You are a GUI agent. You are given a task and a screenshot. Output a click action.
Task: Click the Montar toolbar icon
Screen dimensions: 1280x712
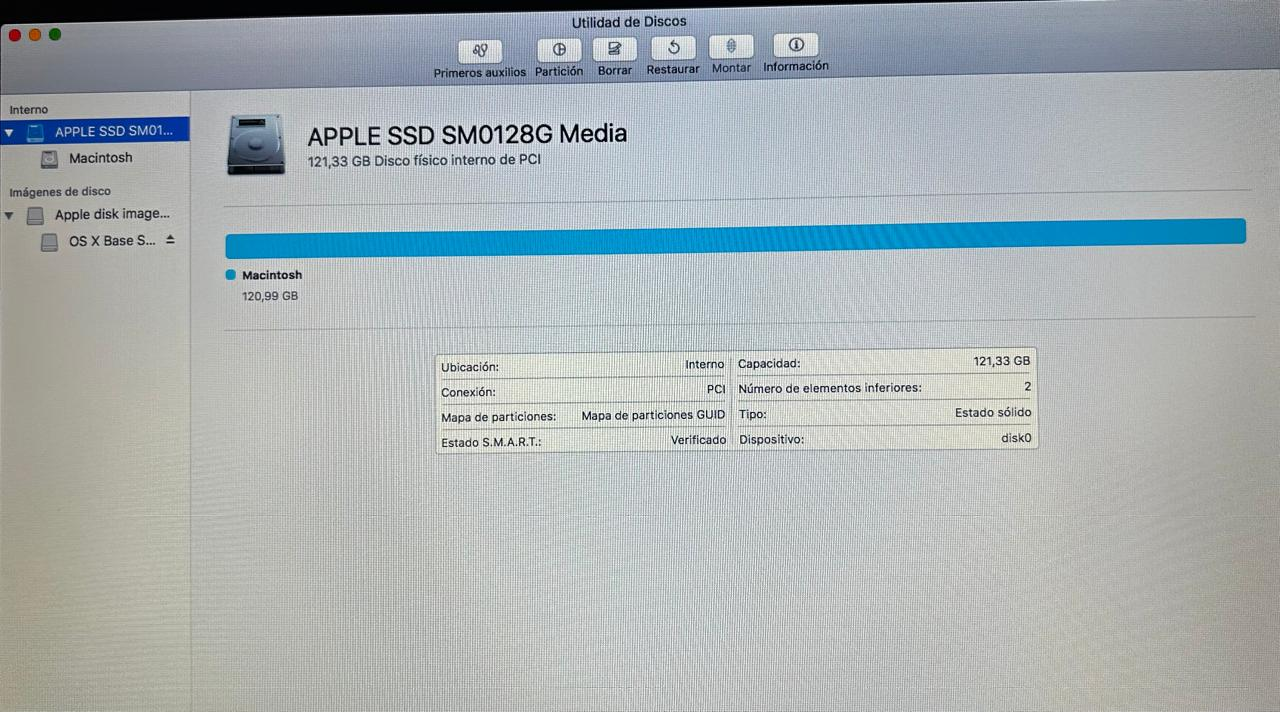tap(731, 46)
